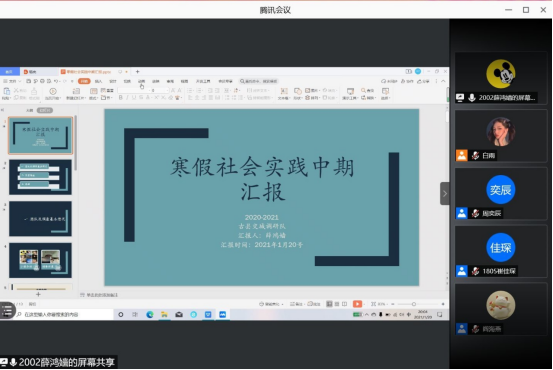This screenshot has width=553, height=370.
Task: Click play from current slide icon
Action: coord(53,93)
